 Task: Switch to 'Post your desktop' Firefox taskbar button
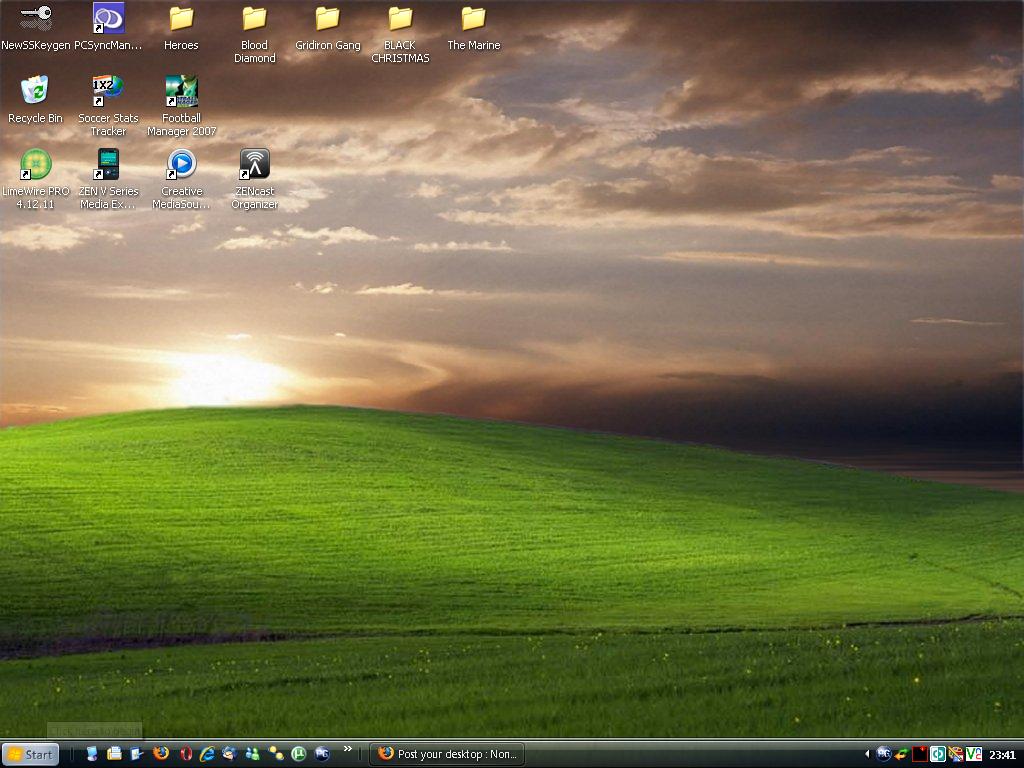[x=447, y=754]
